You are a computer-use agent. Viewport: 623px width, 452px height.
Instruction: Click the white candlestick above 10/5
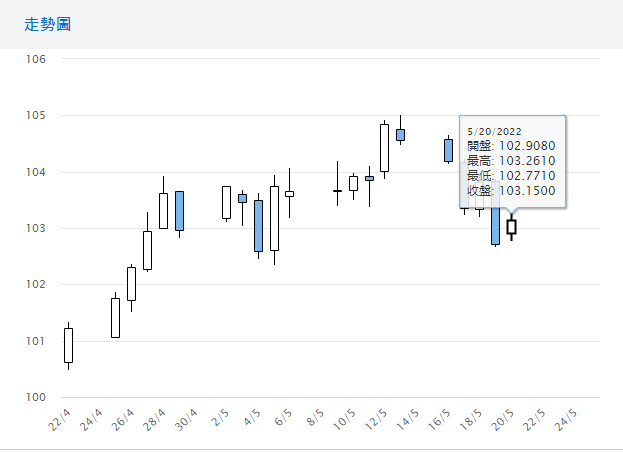click(353, 183)
